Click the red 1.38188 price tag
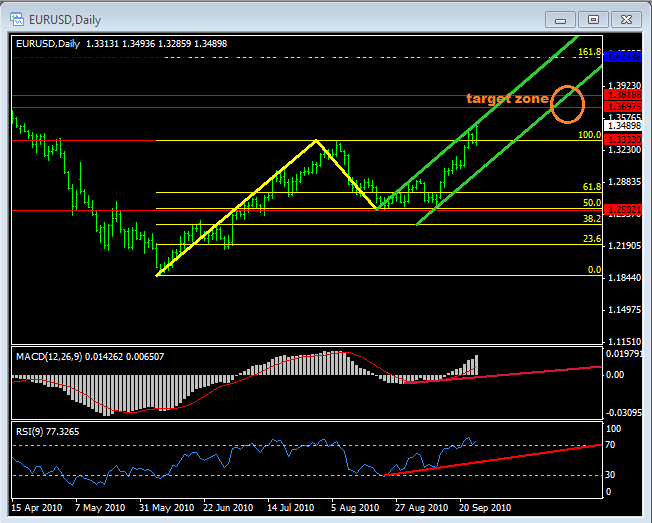The height and width of the screenshot is (523, 652). click(x=622, y=95)
